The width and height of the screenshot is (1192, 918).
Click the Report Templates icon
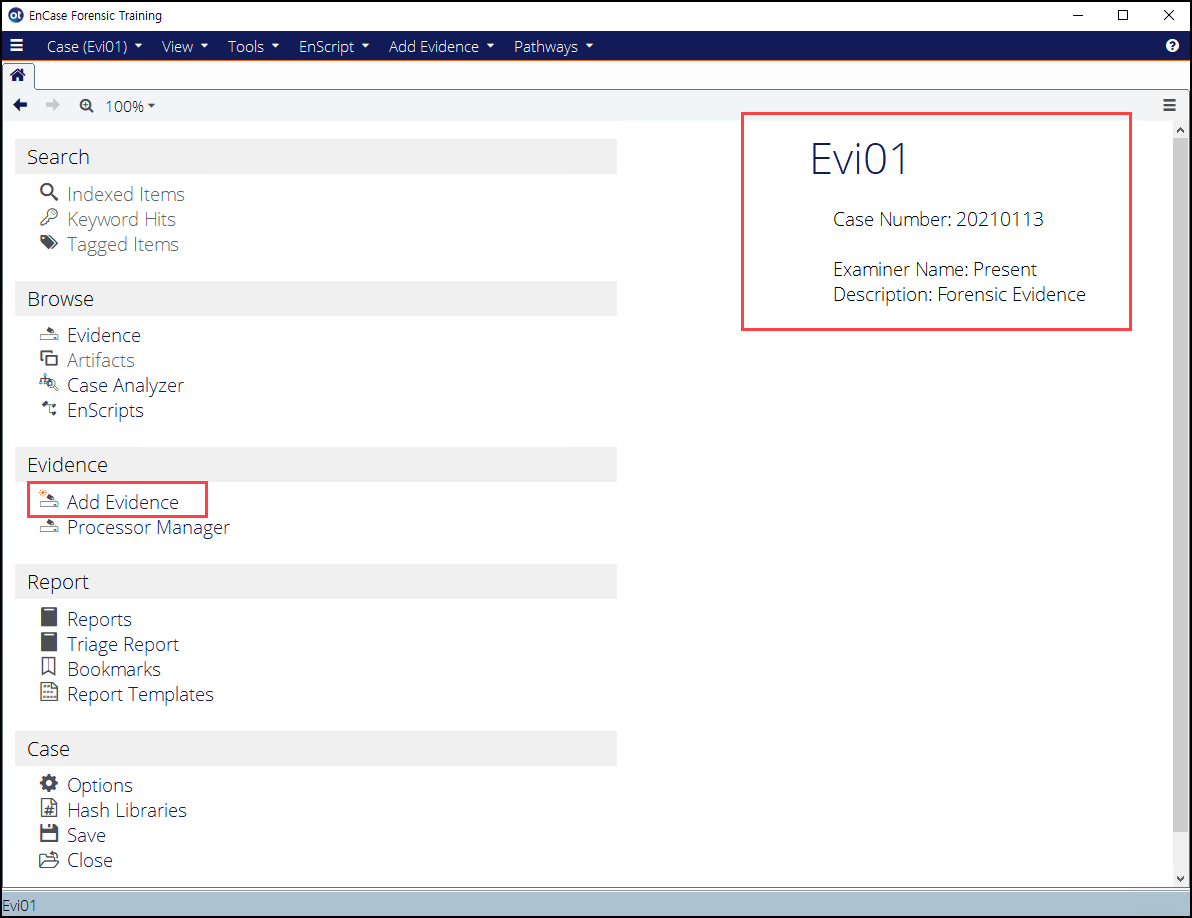click(49, 692)
